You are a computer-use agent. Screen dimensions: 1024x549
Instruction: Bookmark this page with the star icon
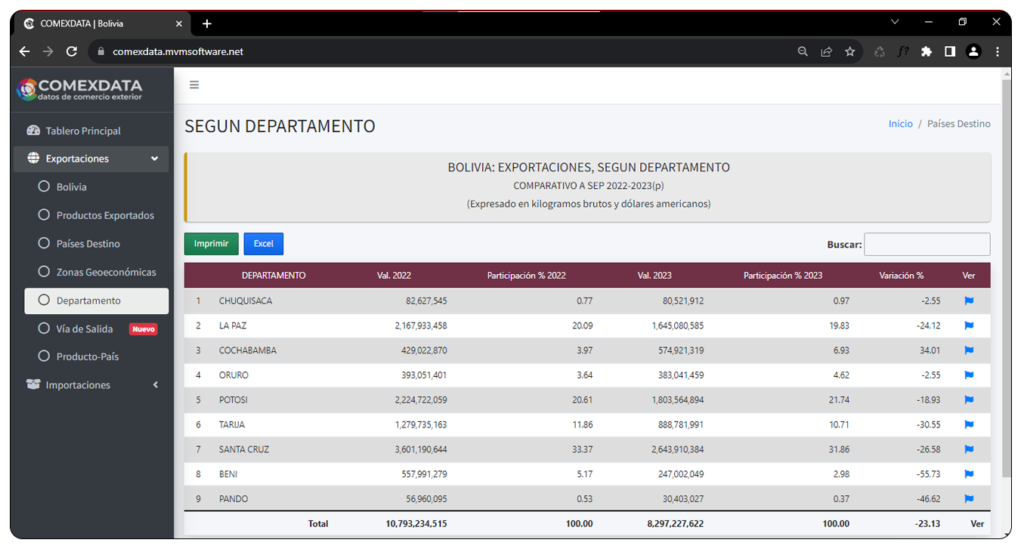(850, 51)
